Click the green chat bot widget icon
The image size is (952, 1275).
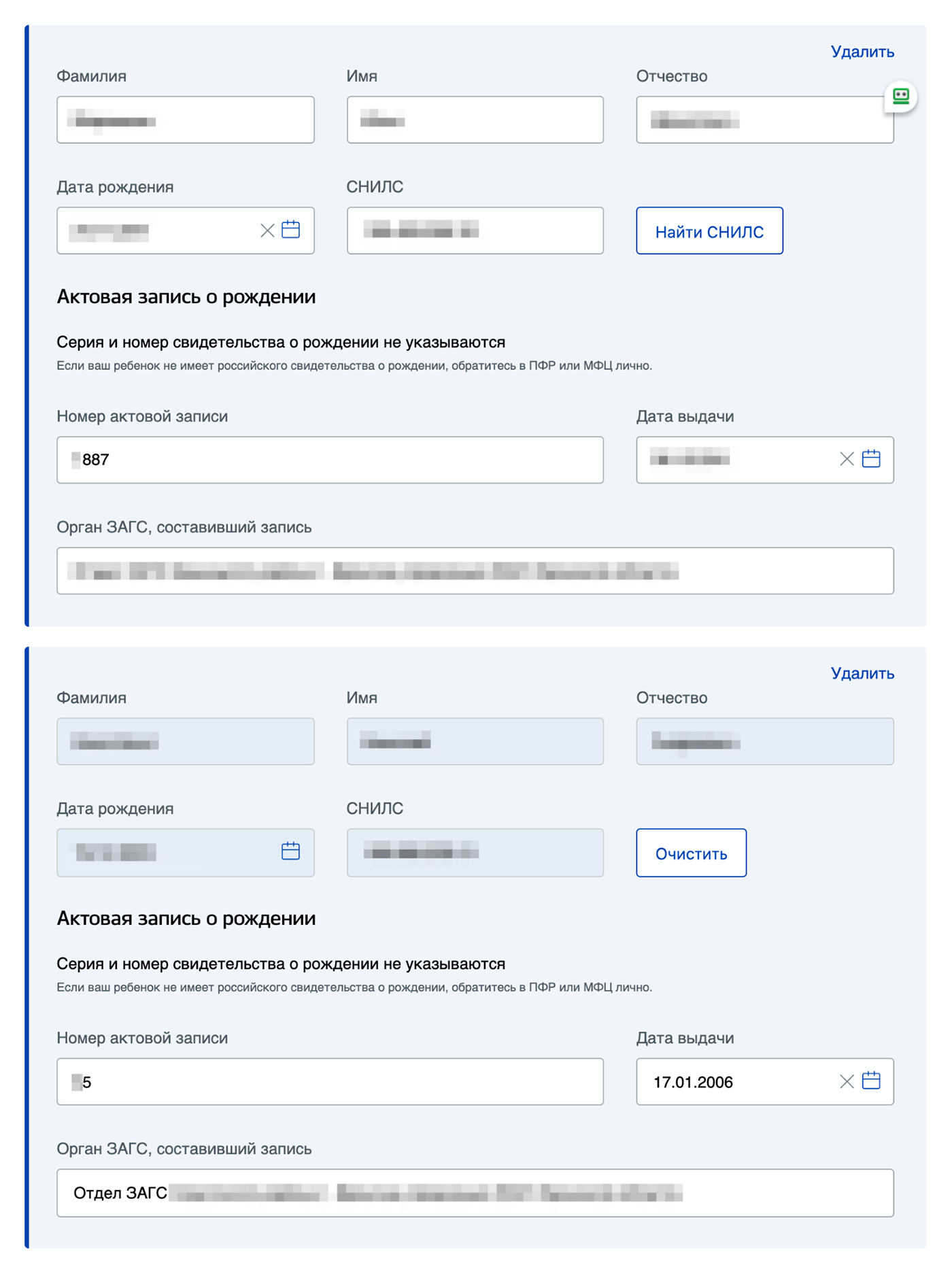[x=900, y=96]
